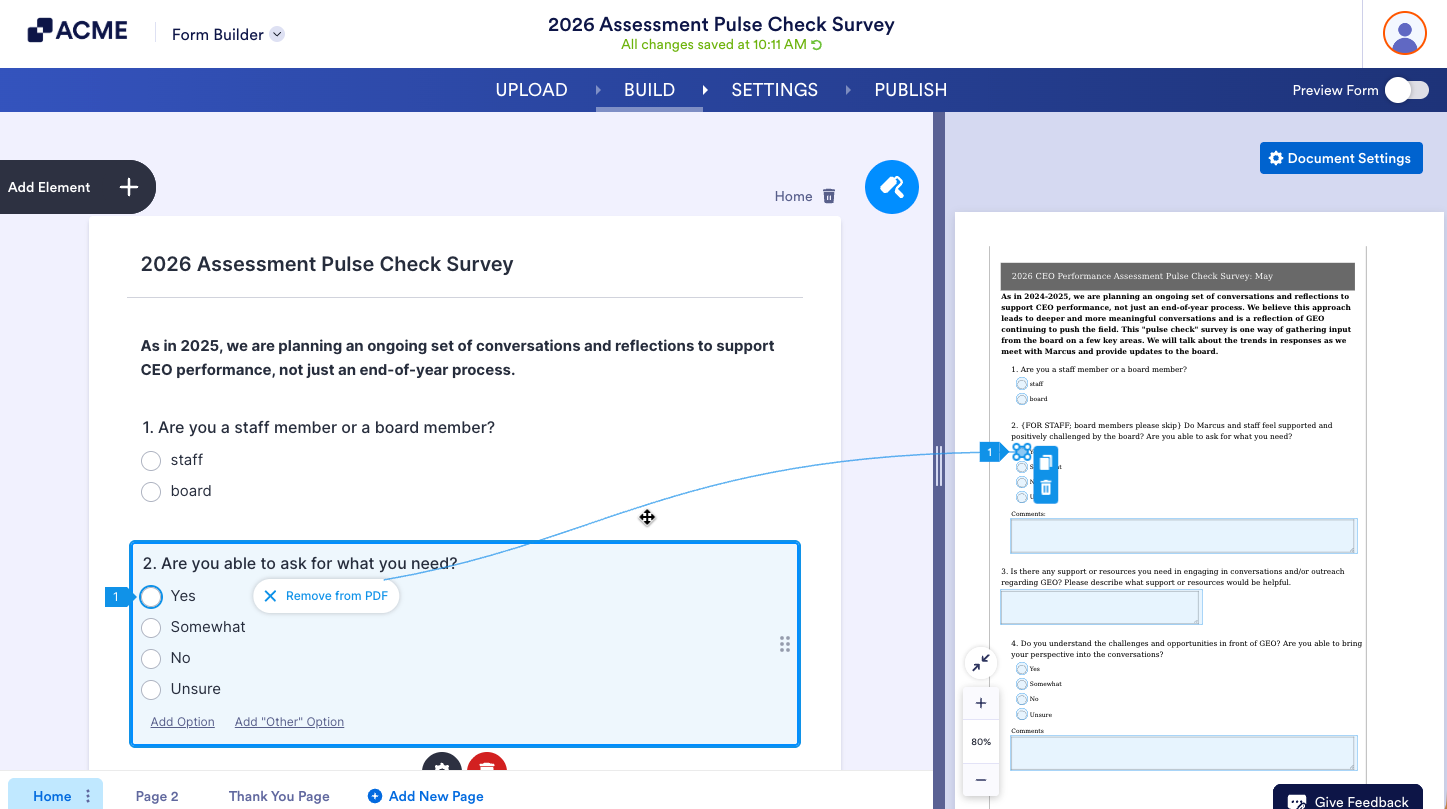Go to the UPLOAD step
The height and width of the screenshot is (809, 1447).
click(x=532, y=90)
